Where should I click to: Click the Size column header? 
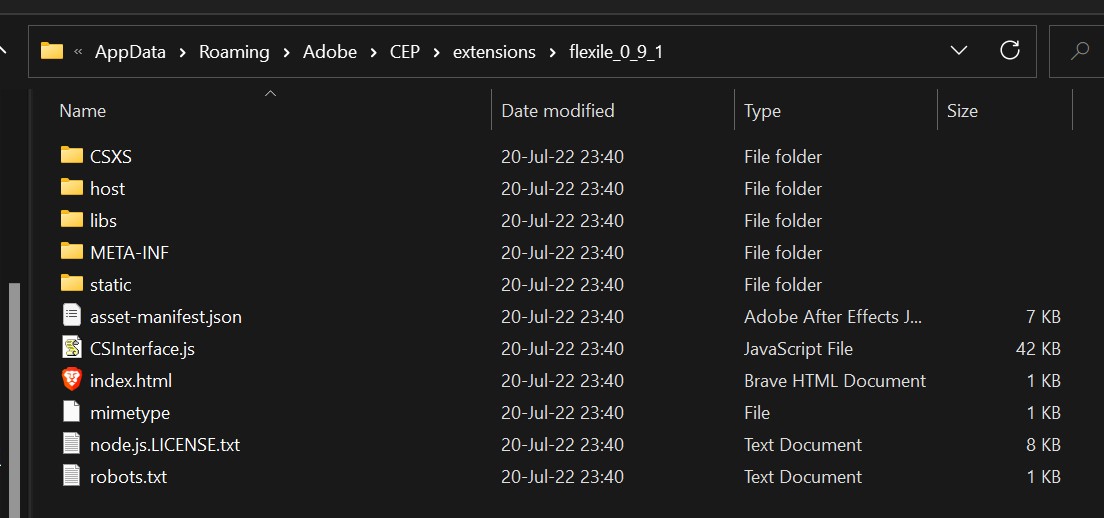(x=962, y=110)
